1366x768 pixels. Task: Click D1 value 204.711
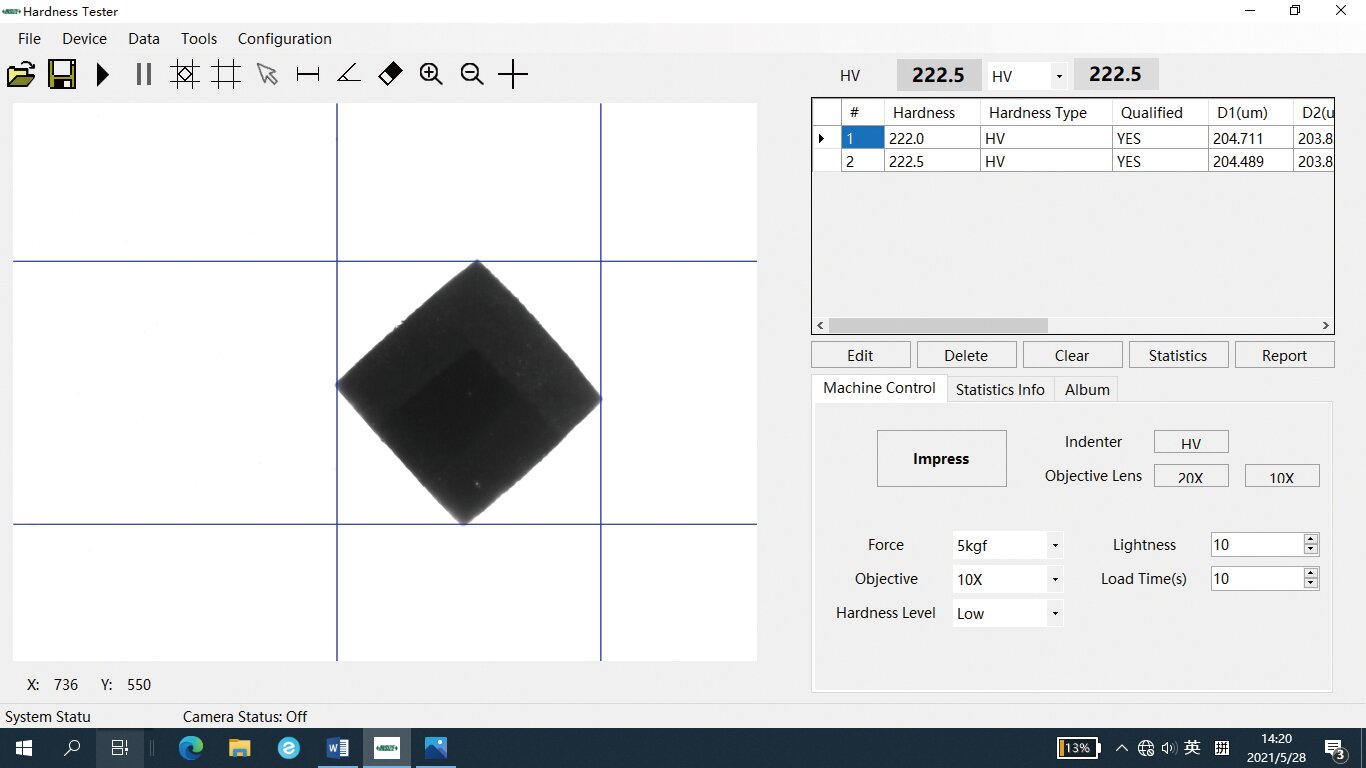pyautogui.click(x=1250, y=139)
